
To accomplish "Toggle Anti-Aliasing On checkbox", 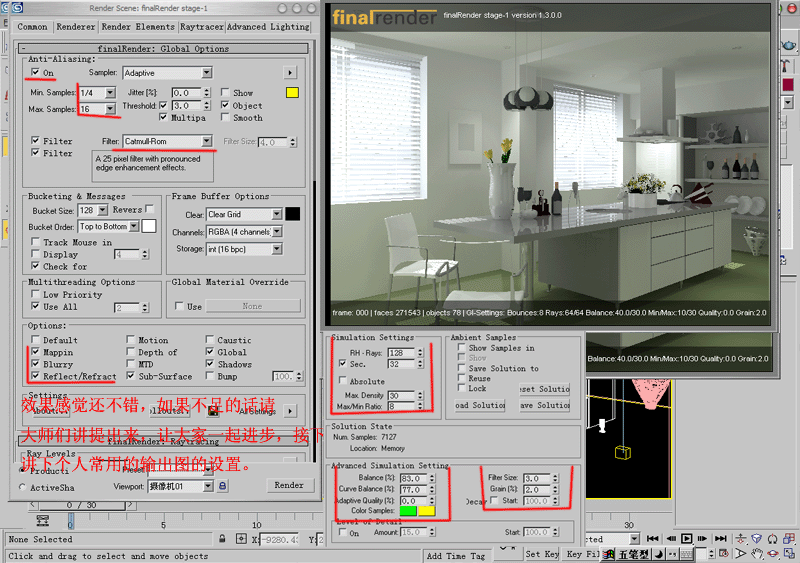I will pyautogui.click(x=35, y=72).
